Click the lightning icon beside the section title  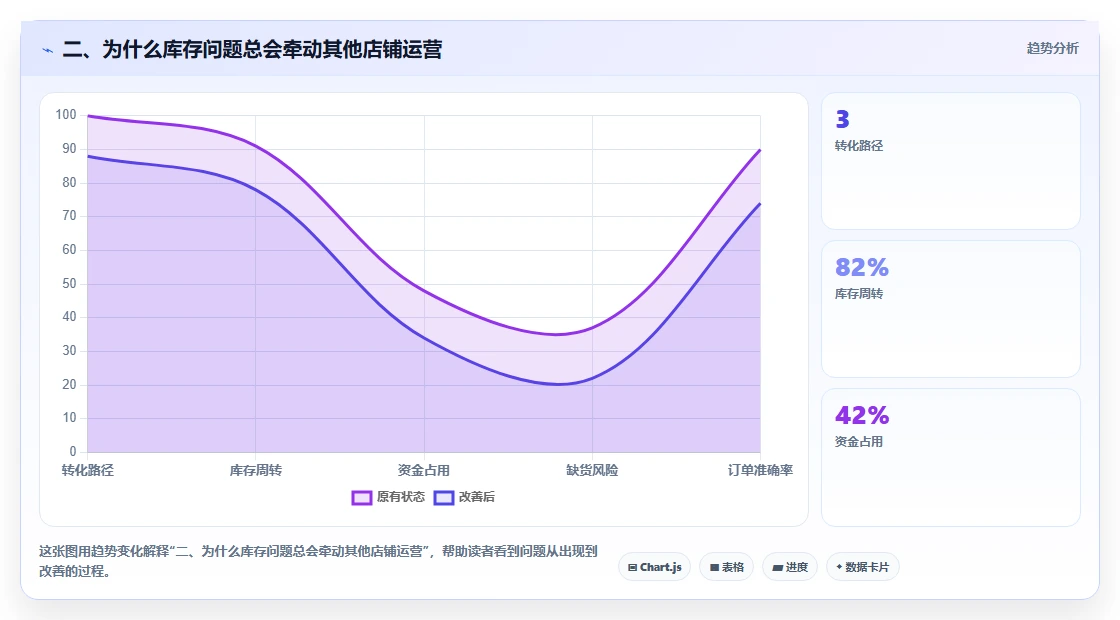pyautogui.click(x=48, y=50)
